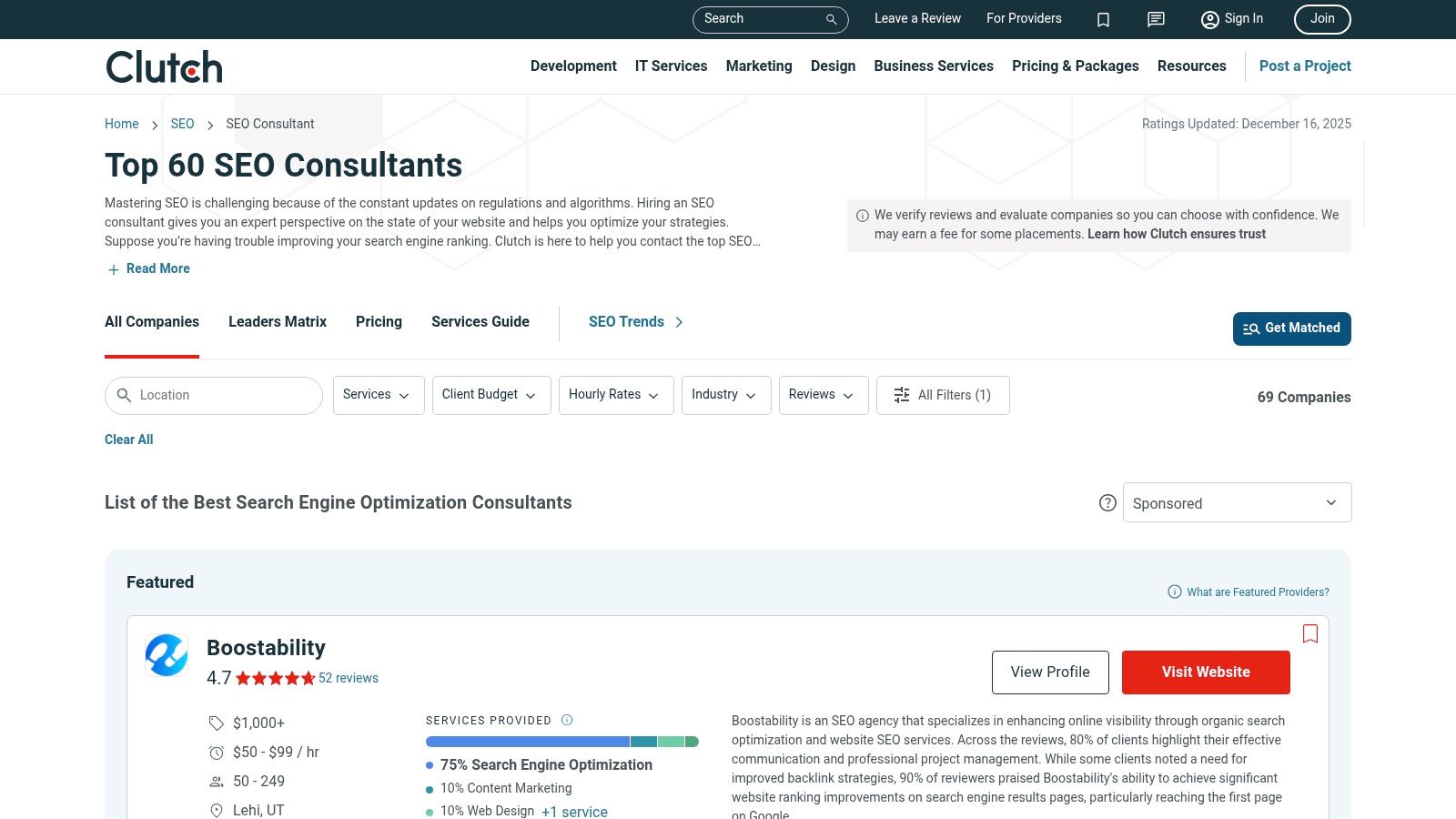Click the people icon beside 50 - 249
Image resolution: width=1456 pixels, height=819 pixels.
pos(216,782)
